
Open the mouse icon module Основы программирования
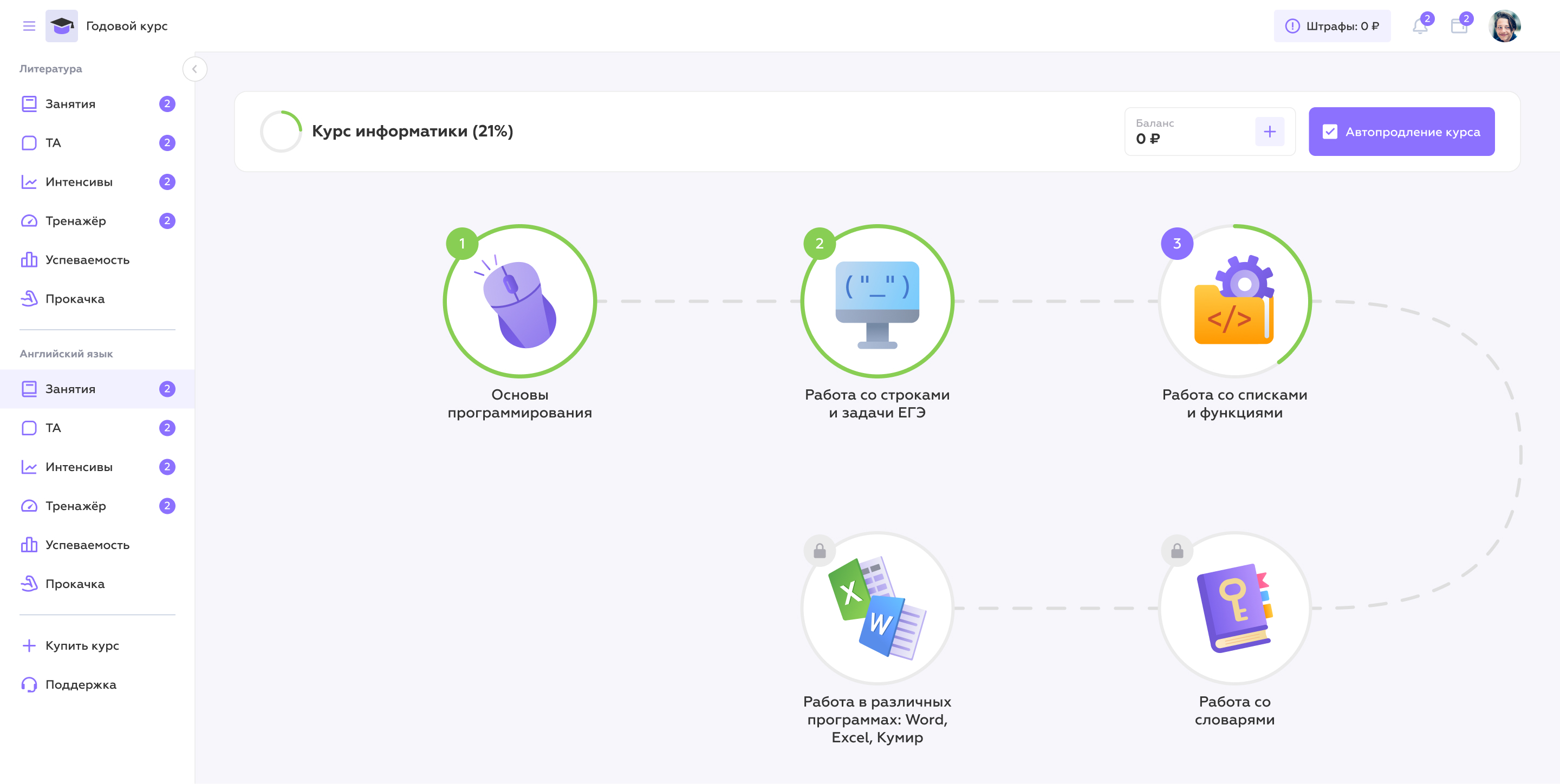[519, 302]
